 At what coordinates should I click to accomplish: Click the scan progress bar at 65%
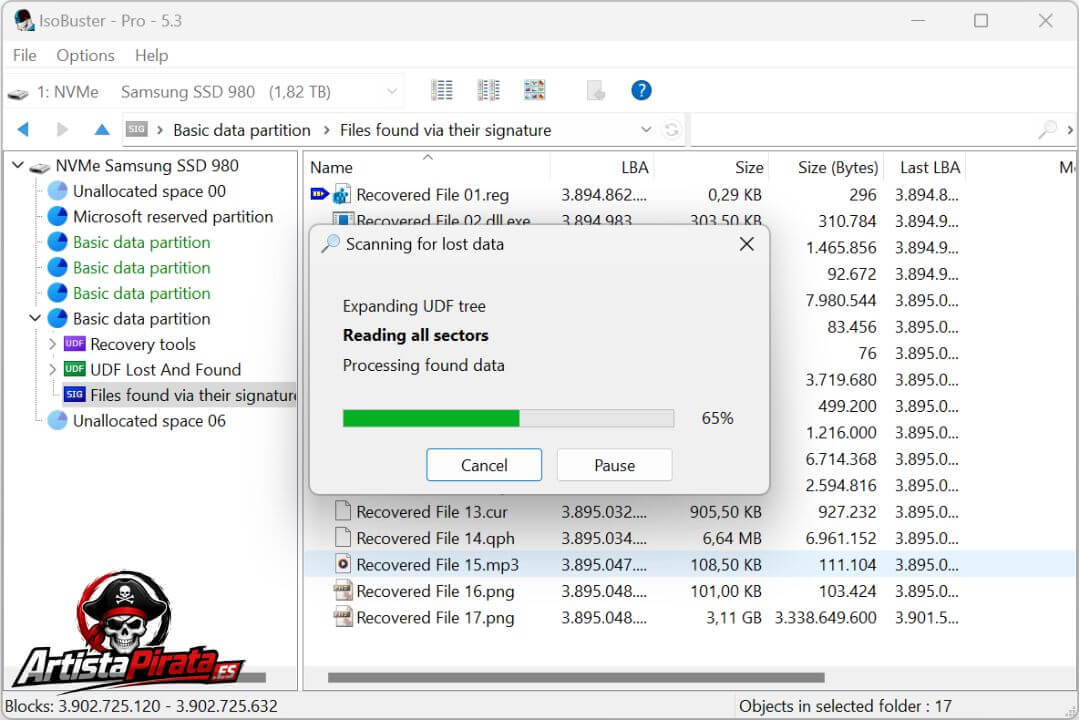pos(508,418)
